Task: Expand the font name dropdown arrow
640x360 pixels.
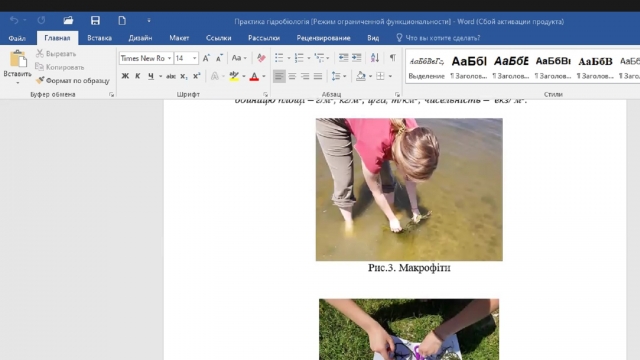Action: (169, 58)
